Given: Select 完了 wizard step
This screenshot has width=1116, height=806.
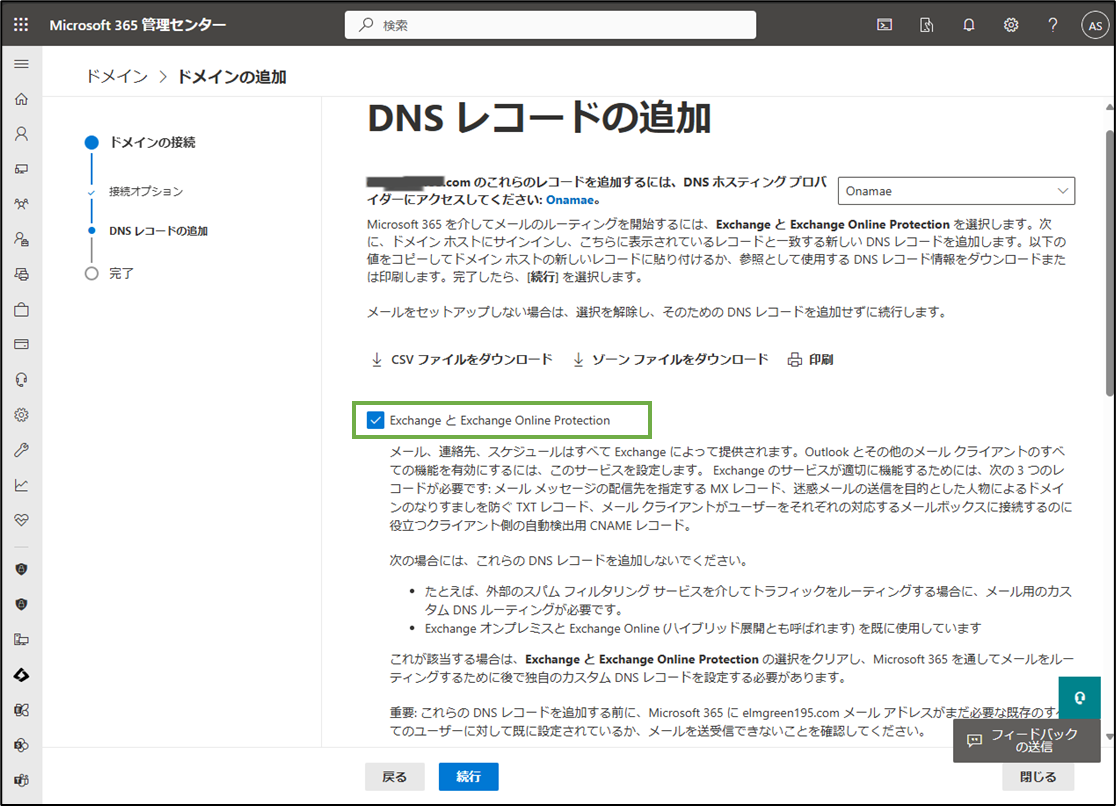Looking at the screenshot, I should 121,273.
